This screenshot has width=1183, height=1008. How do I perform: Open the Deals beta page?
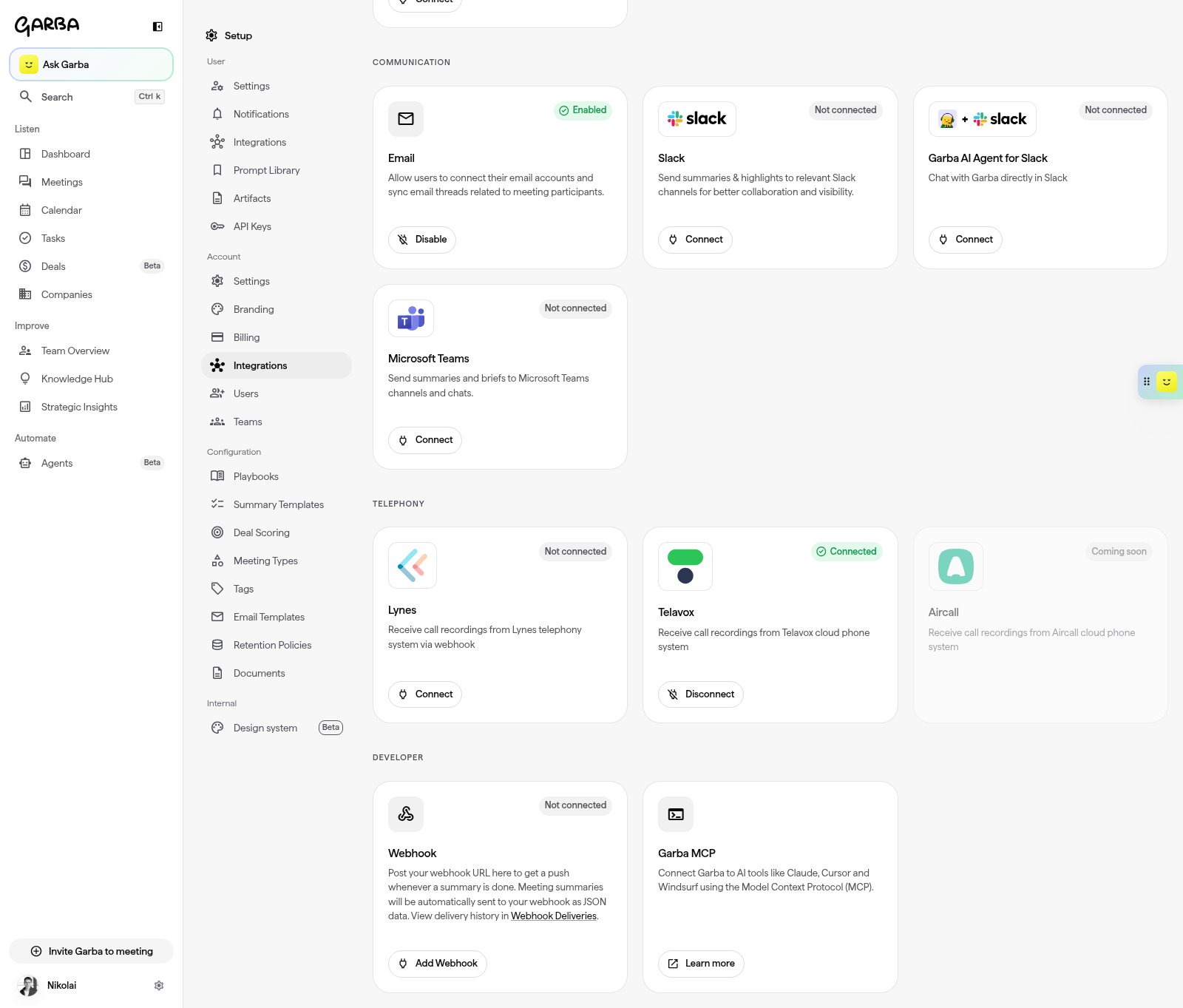point(92,266)
